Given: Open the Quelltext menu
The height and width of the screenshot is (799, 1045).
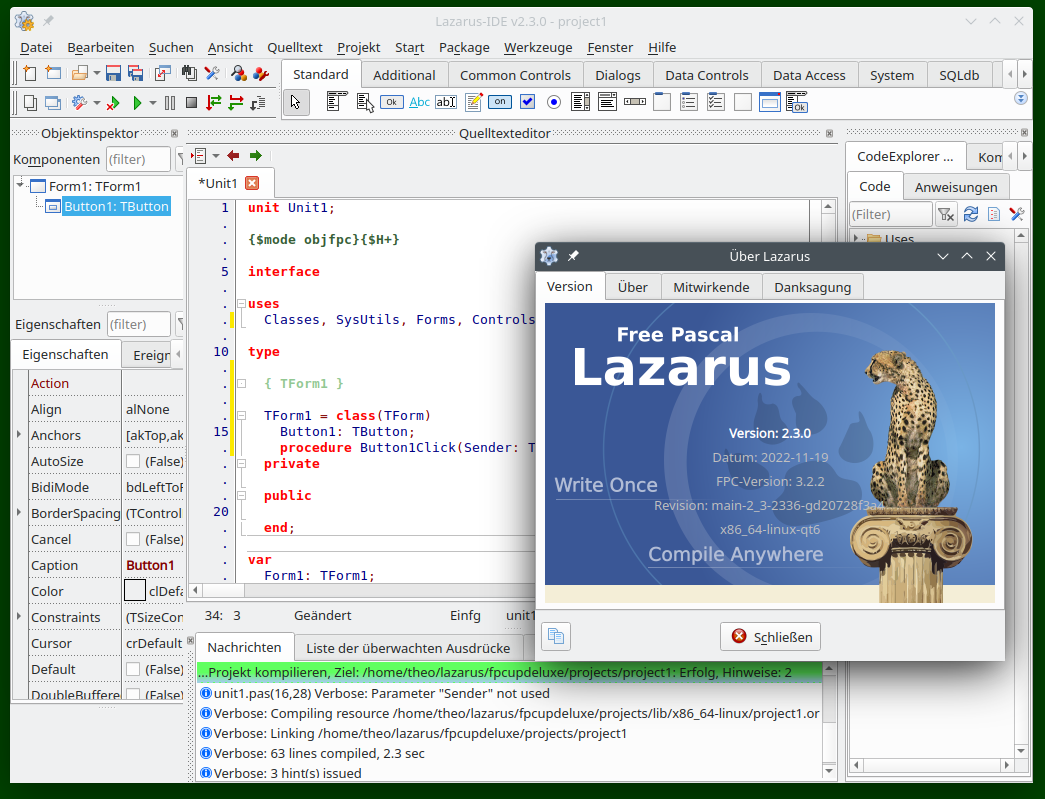Looking at the screenshot, I should [x=295, y=47].
